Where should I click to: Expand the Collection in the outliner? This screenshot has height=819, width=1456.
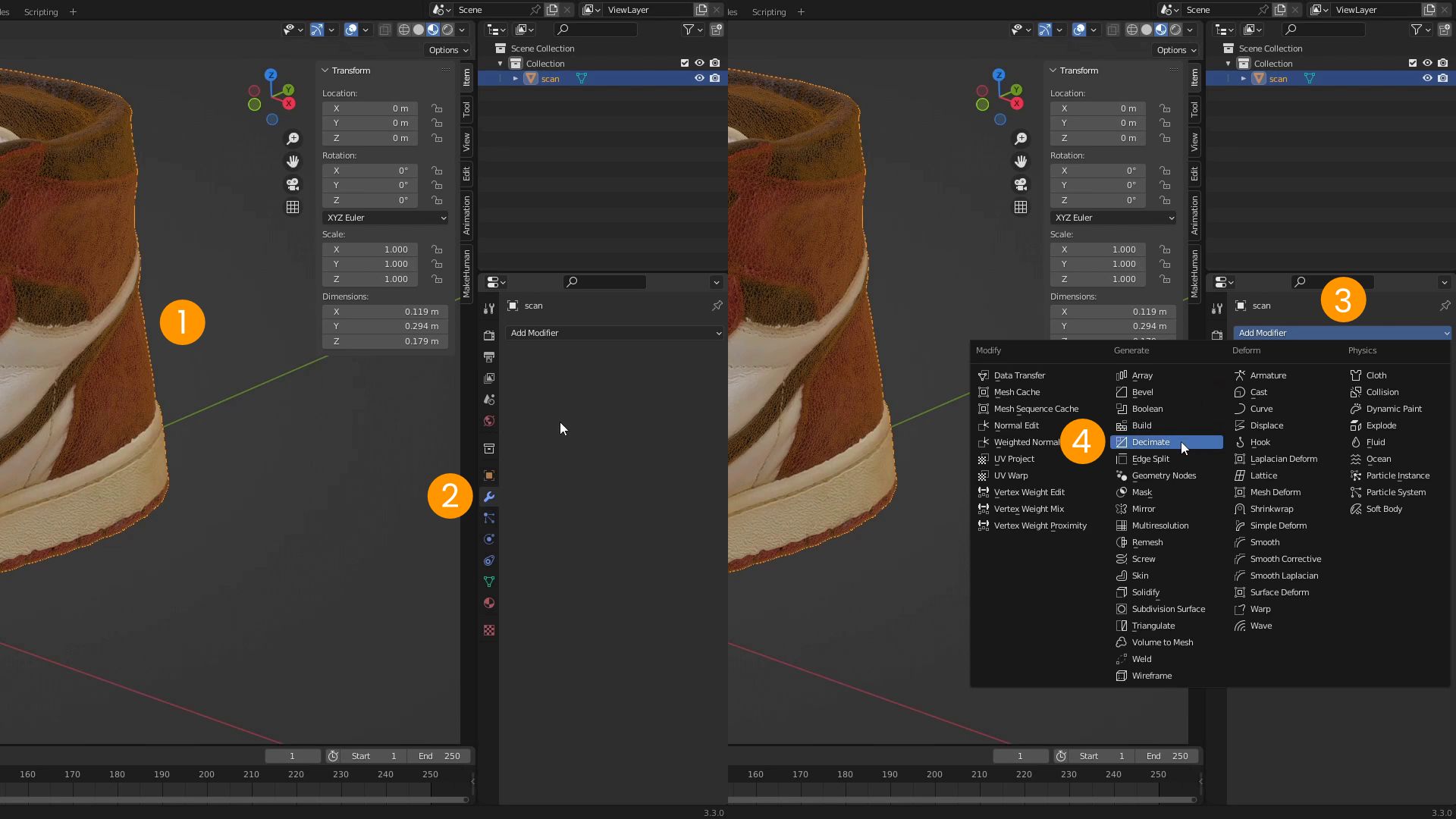click(x=500, y=64)
